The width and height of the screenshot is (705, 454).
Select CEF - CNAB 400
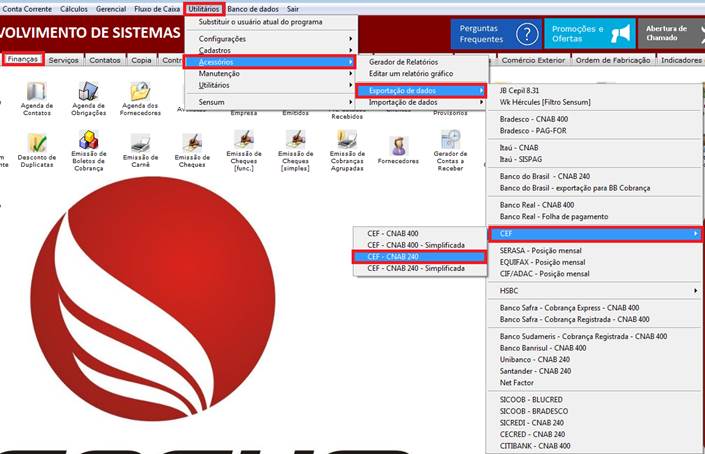point(420,234)
